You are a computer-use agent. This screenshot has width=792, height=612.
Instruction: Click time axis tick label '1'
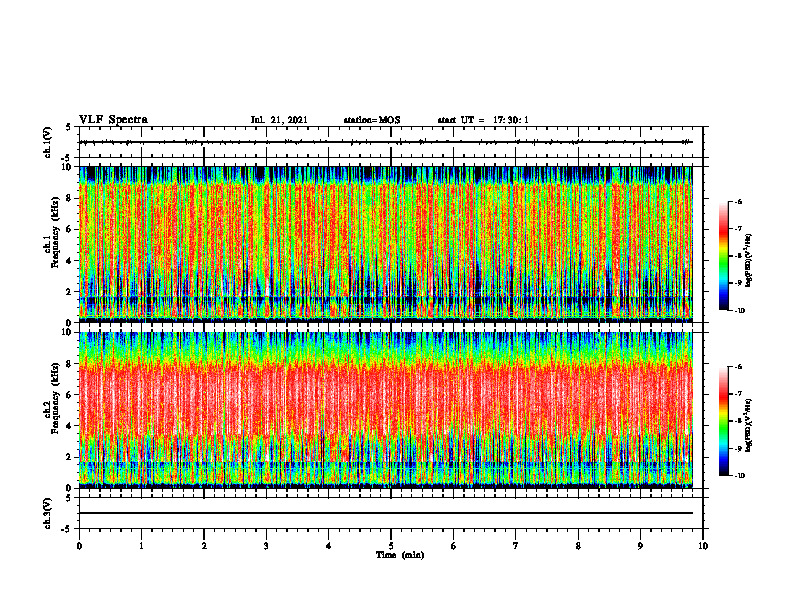(141, 546)
